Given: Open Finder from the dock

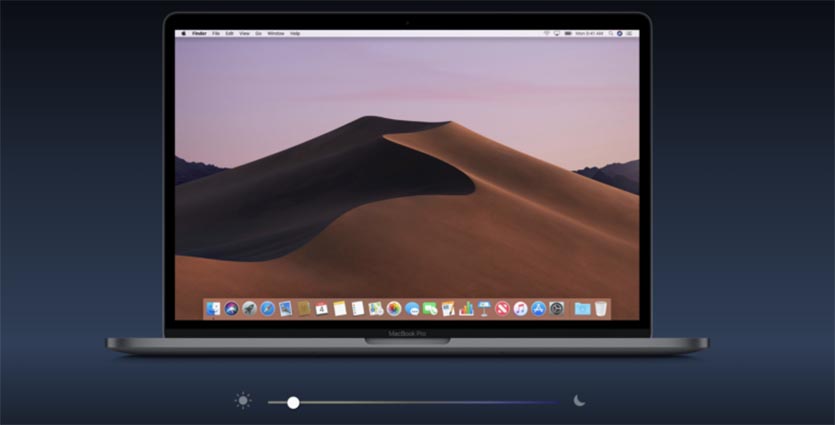Looking at the screenshot, I should click(x=213, y=308).
